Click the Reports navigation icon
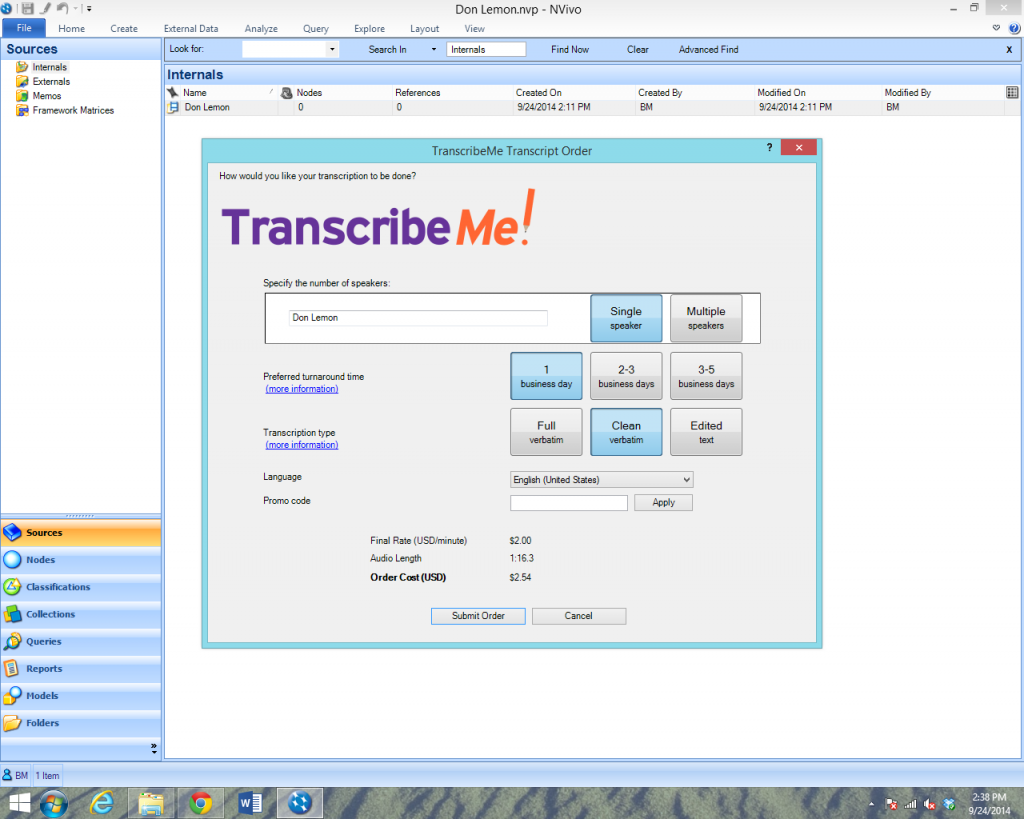The height and width of the screenshot is (819, 1024). click(12, 669)
